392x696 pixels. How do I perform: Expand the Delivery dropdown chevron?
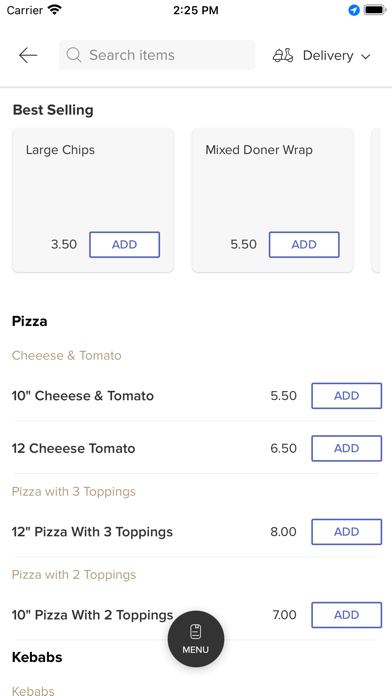pyautogui.click(x=365, y=56)
